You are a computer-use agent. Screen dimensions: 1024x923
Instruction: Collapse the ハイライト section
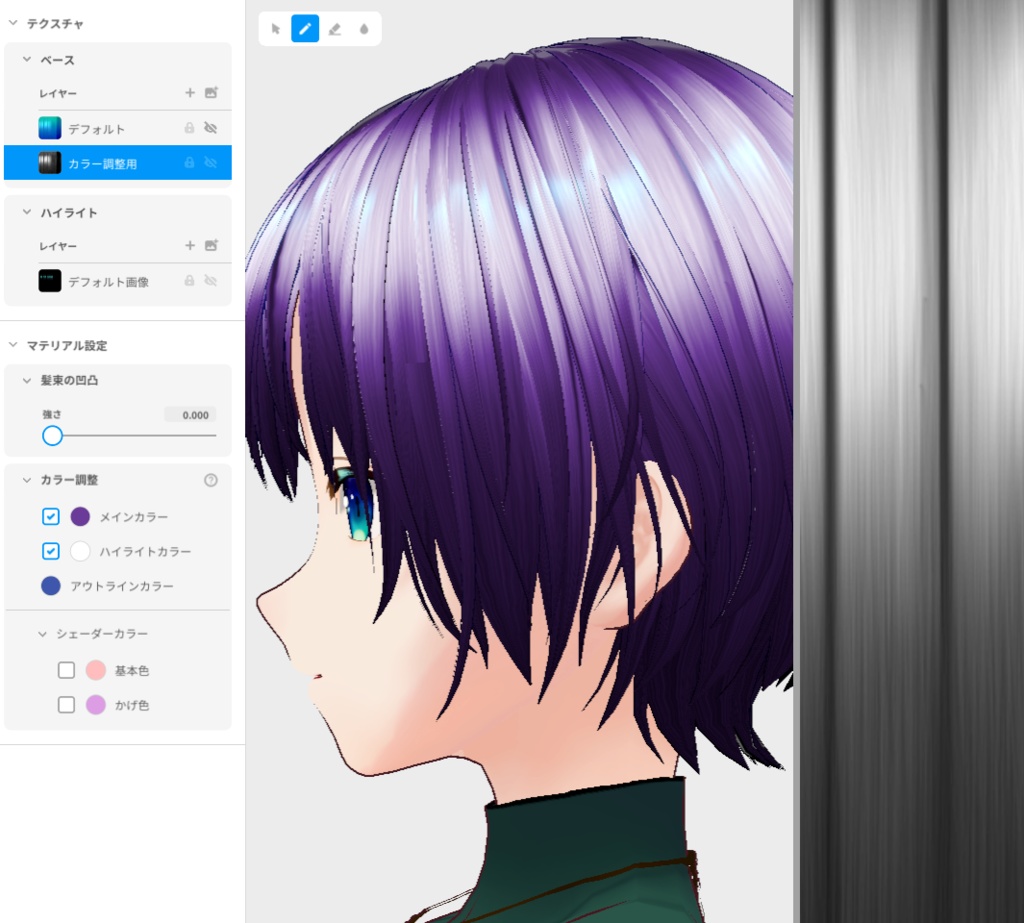coord(28,212)
